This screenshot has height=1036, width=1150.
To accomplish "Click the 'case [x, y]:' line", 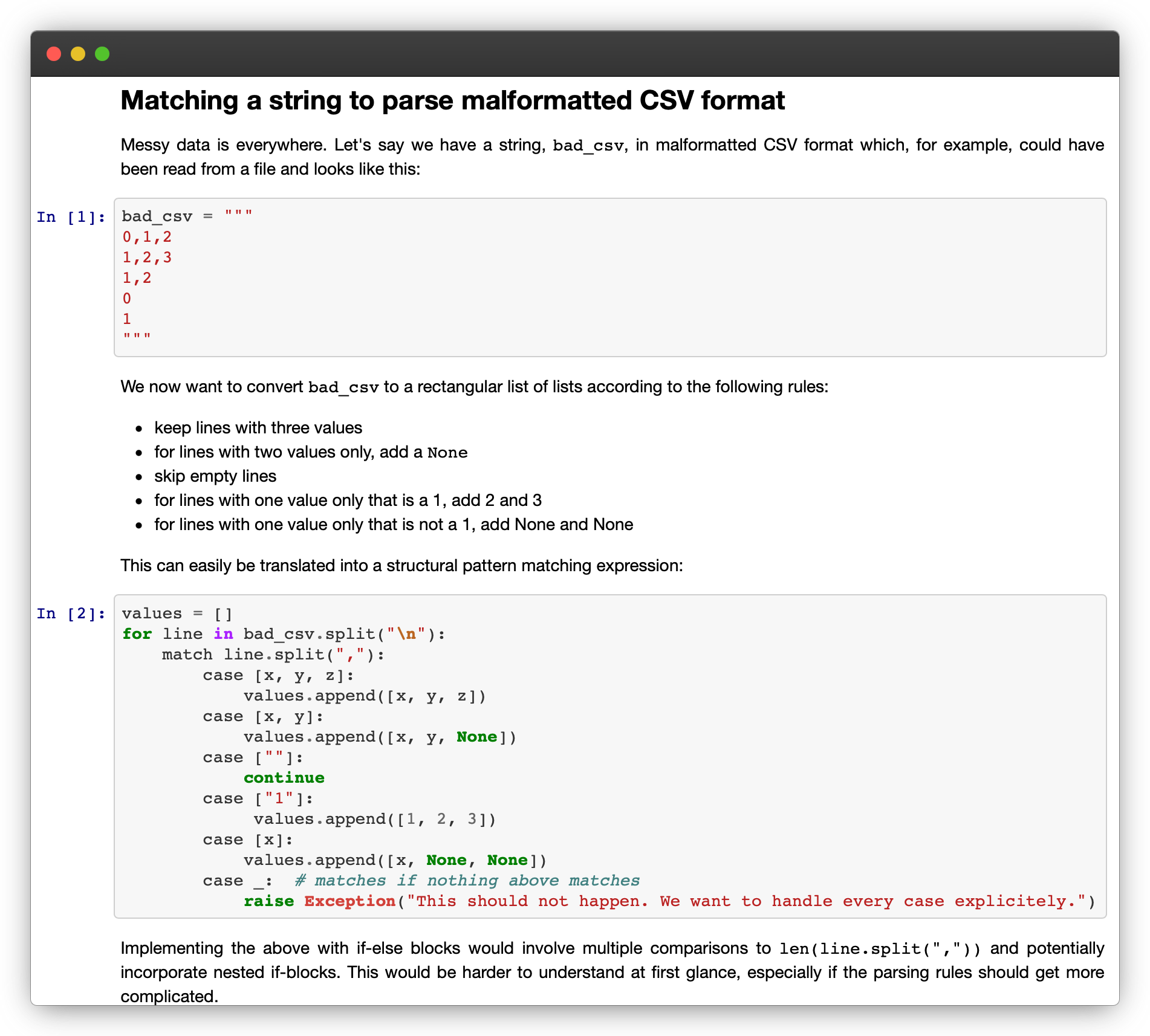I will pyautogui.click(x=263, y=716).
